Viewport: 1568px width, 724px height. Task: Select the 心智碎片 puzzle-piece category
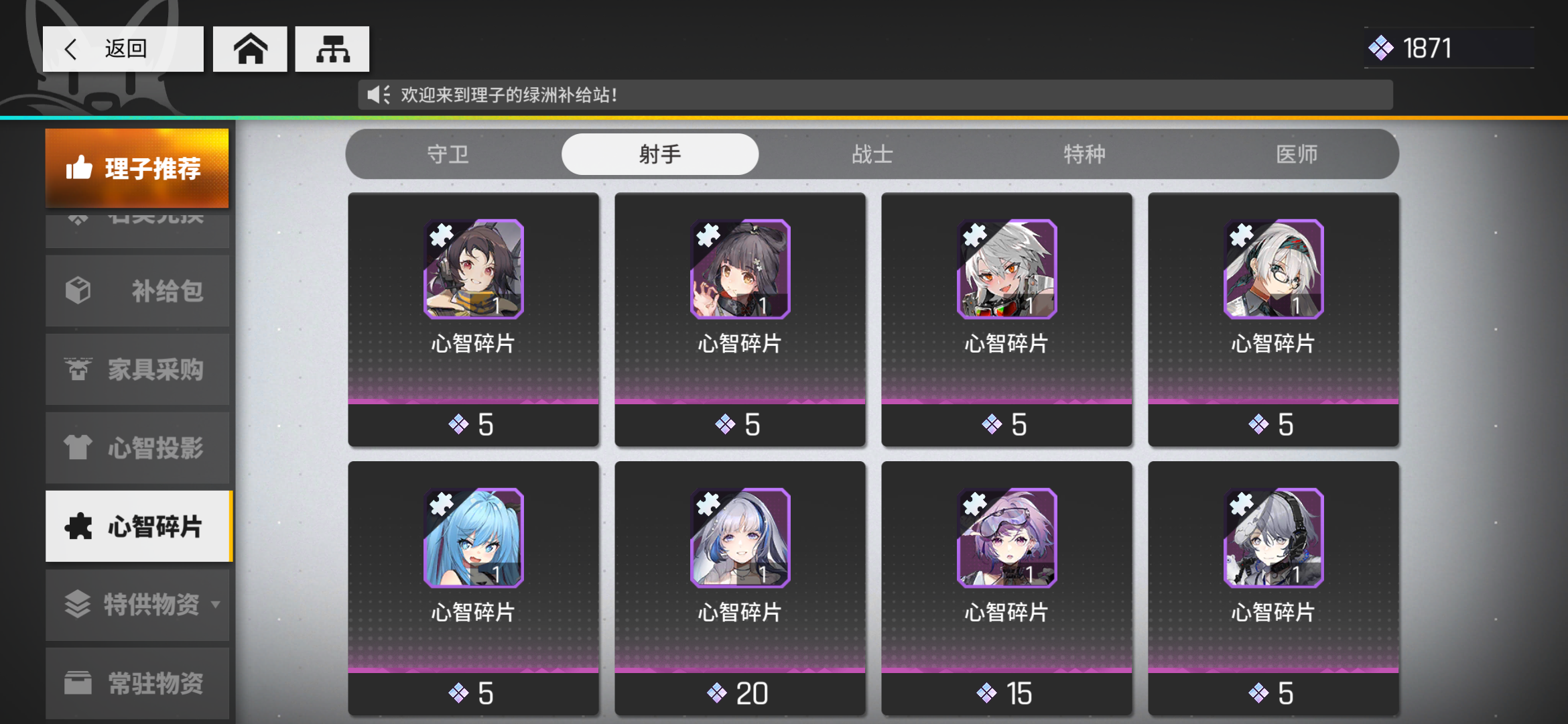(x=139, y=526)
